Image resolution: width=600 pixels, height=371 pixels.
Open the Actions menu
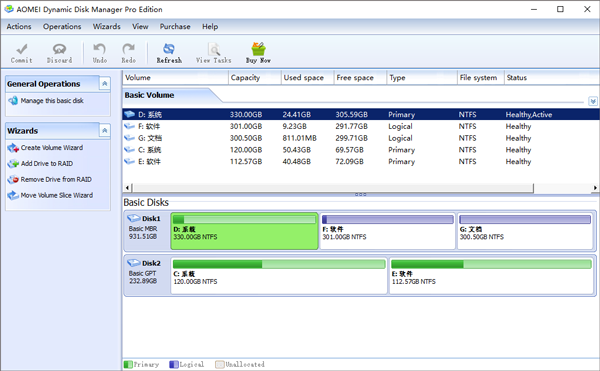pyautogui.click(x=19, y=26)
